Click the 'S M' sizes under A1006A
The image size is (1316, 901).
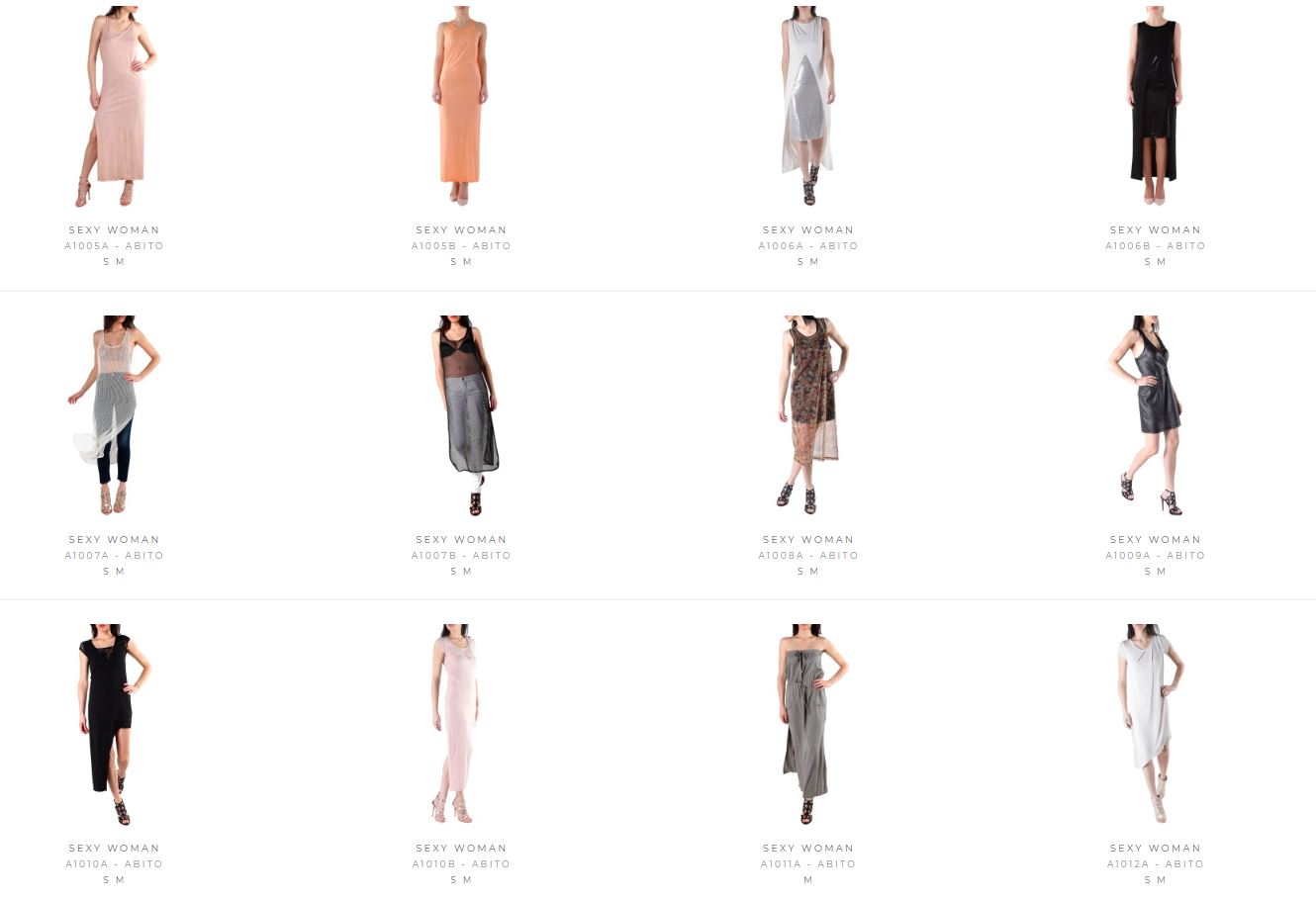point(808,262)
